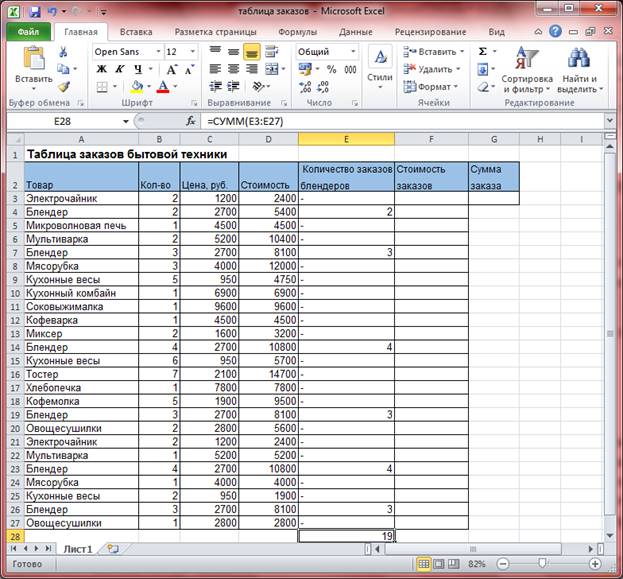Click the Save icon in quick access toolbar
Screen dimensions: 623x579
(x=35, y=12)
